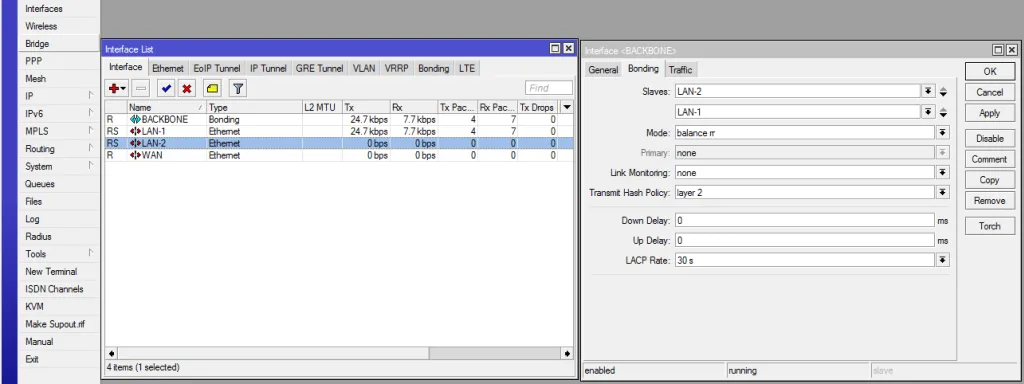Click the yellow Comment toolbar button
This screenshot has height=384, width=1024.
tap(212, 88)
